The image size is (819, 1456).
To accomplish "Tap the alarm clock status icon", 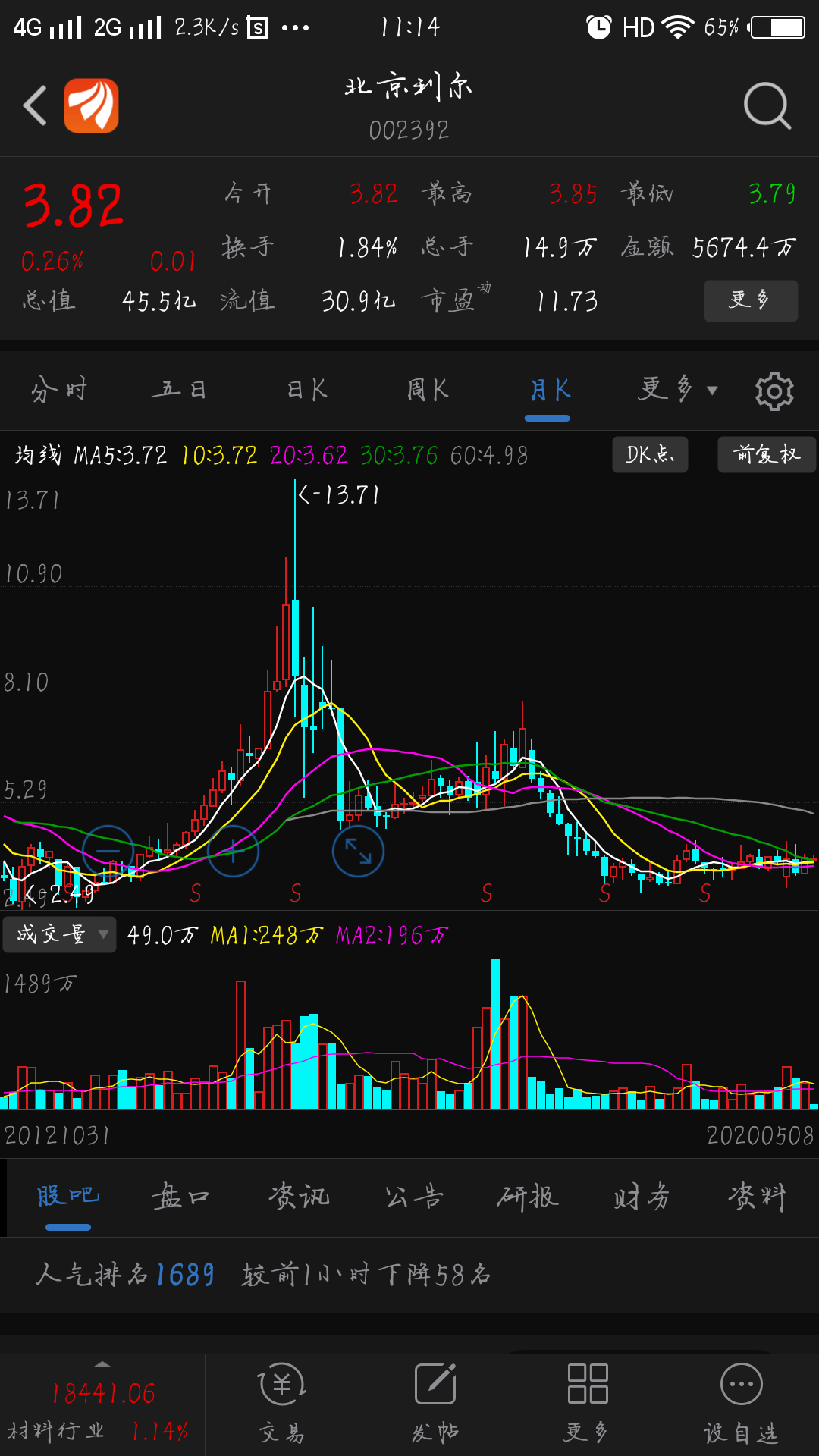I will 598,28.
